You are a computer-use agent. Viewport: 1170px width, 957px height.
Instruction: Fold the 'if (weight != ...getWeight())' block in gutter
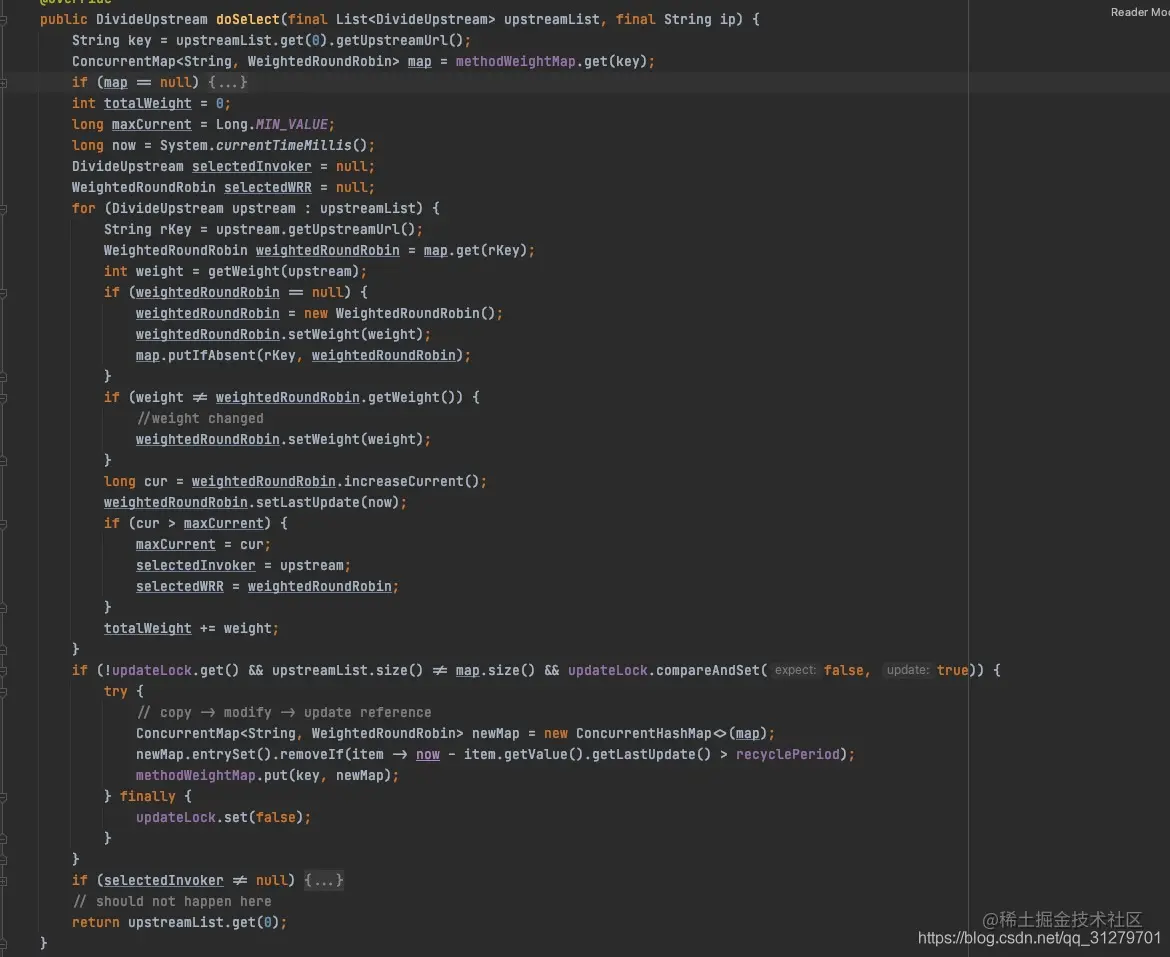coord(3,399)
